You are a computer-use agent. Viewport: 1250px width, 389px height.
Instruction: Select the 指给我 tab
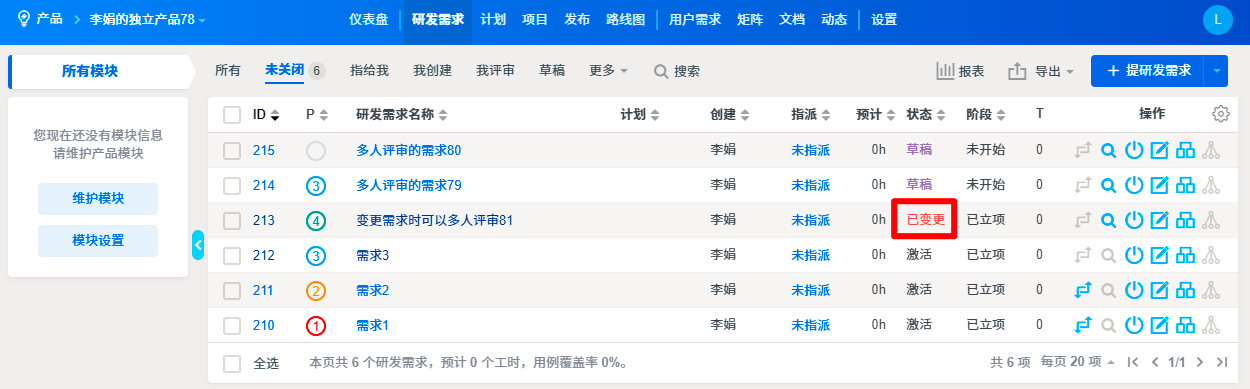tap(369, 71)
